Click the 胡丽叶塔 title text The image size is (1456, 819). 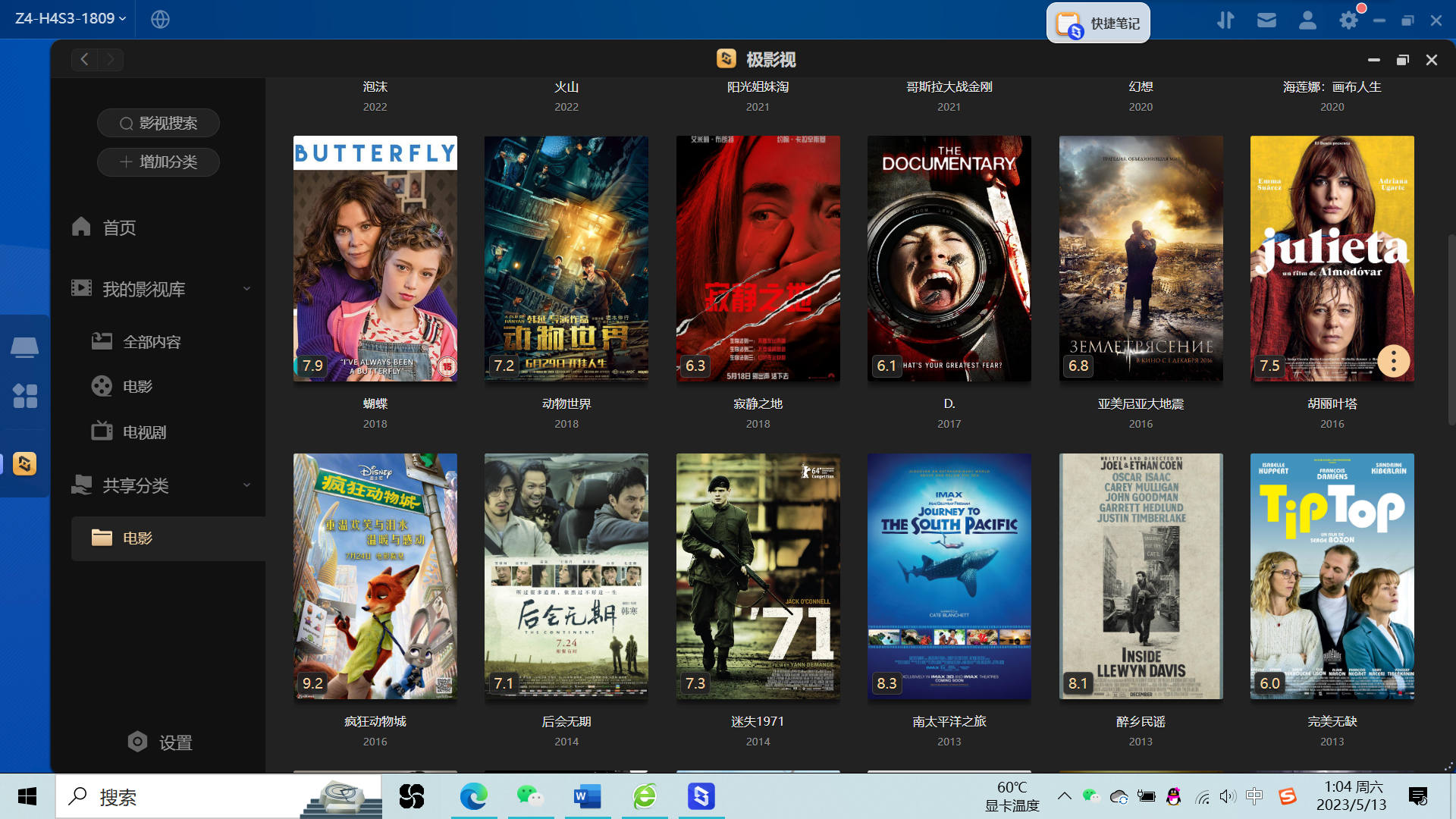coord(1332,404)
